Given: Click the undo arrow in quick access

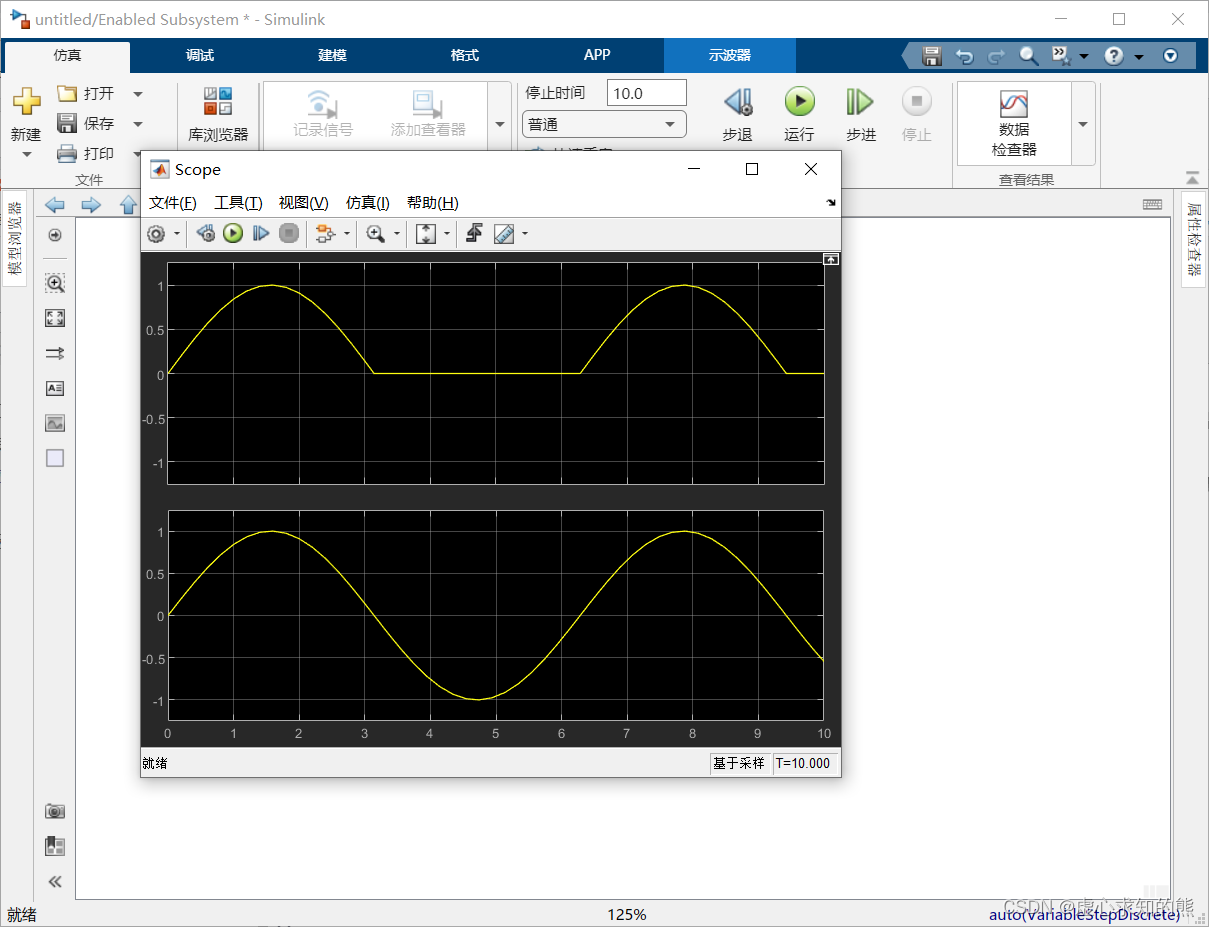Looking at the screenshot, I should click(964, 56).
